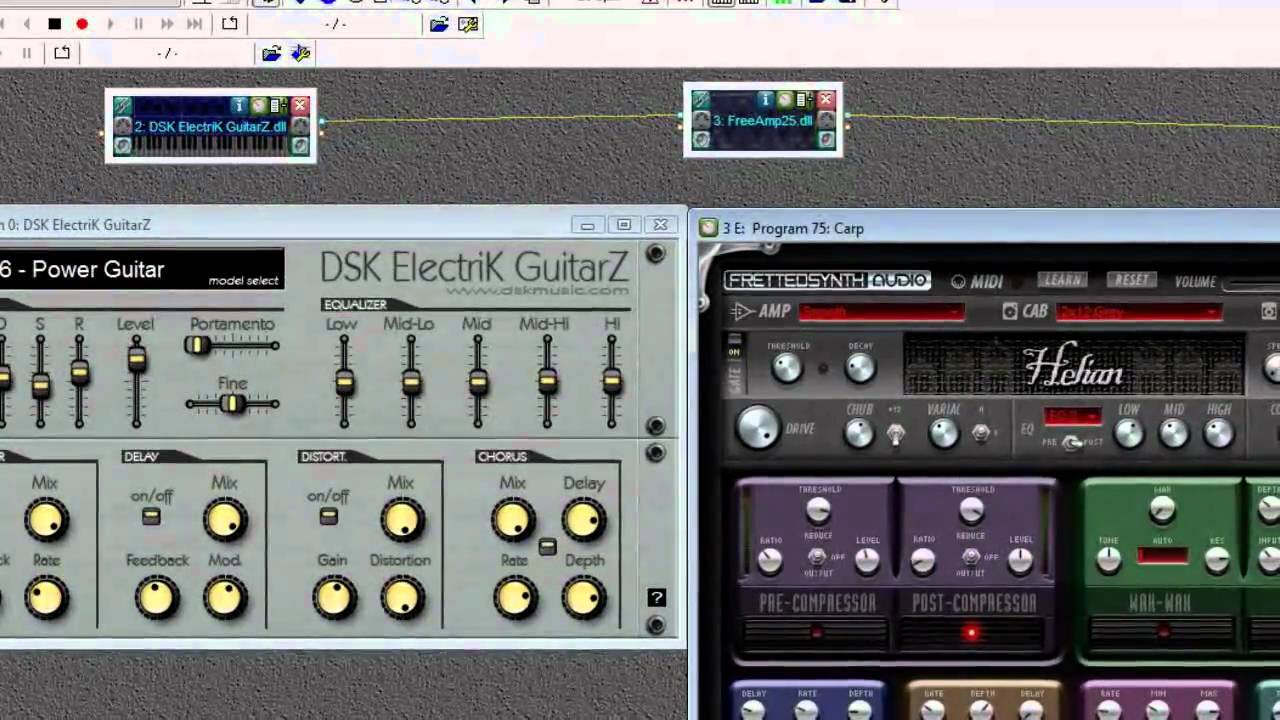Click the upper toolbar fast-forward button

coord(167,24)
